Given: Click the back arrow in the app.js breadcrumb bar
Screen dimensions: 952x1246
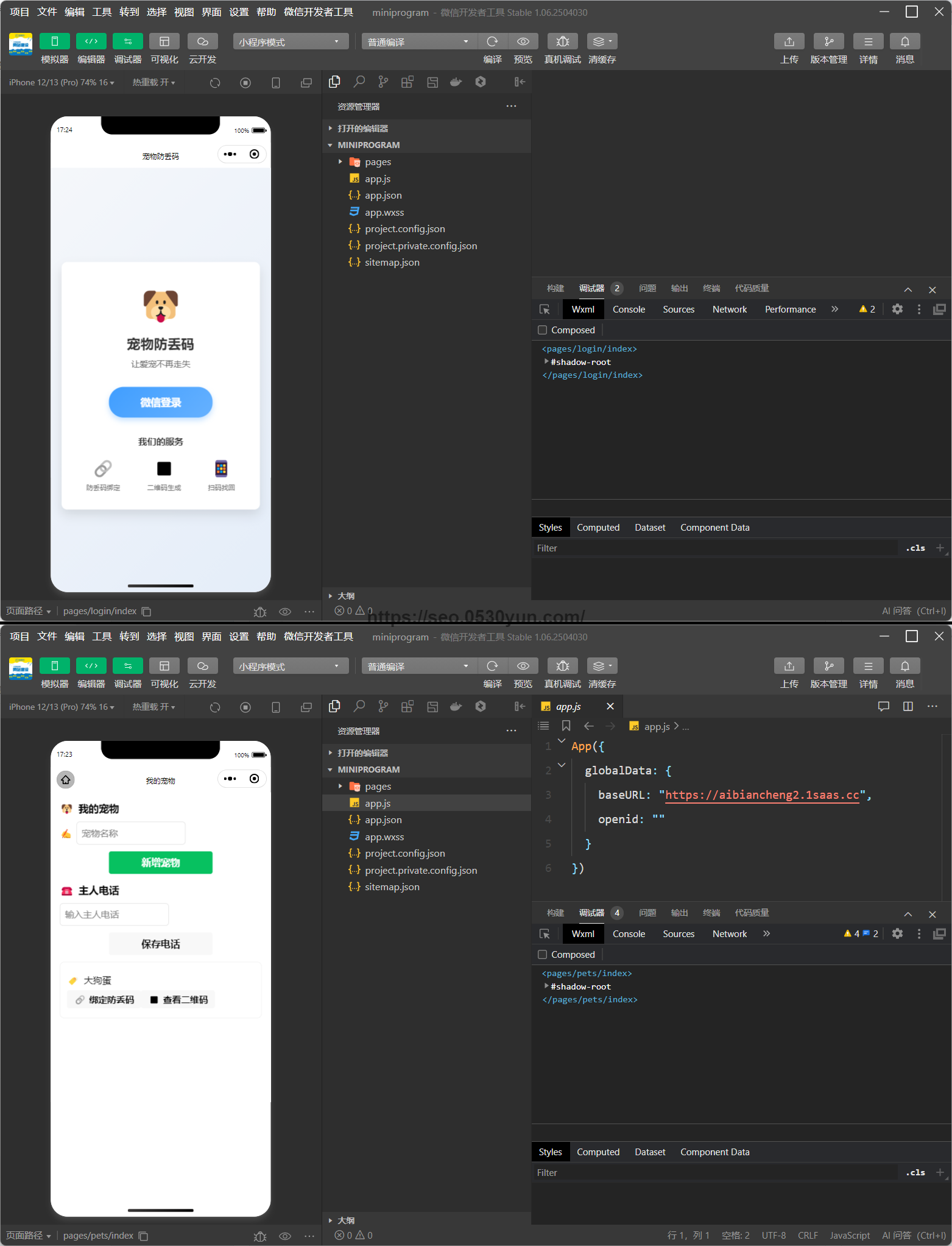Looking at the screenshot, I should click(x=588, y=726).
